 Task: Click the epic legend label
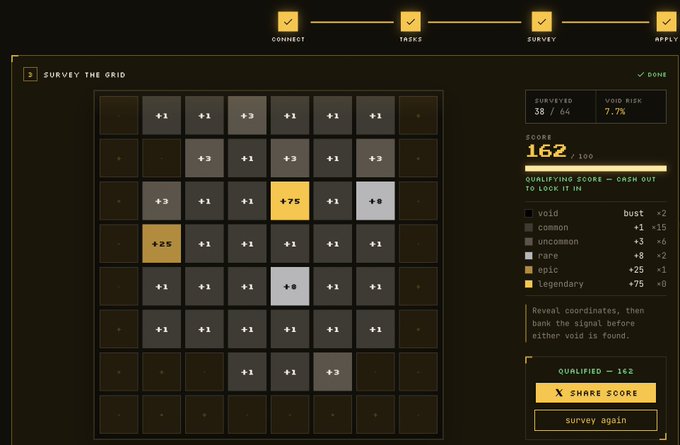tap(548, 270)
